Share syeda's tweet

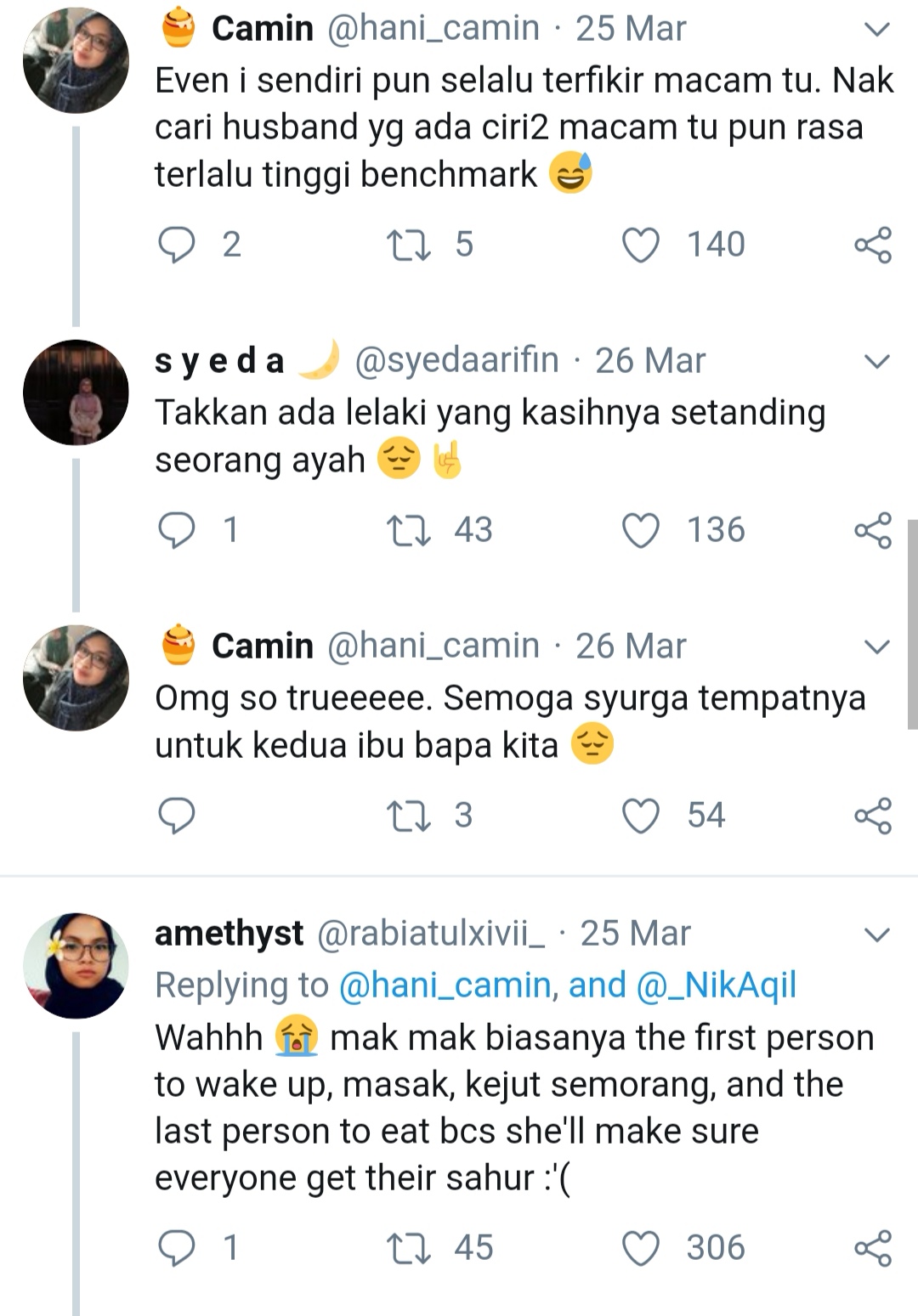(873, 530)
